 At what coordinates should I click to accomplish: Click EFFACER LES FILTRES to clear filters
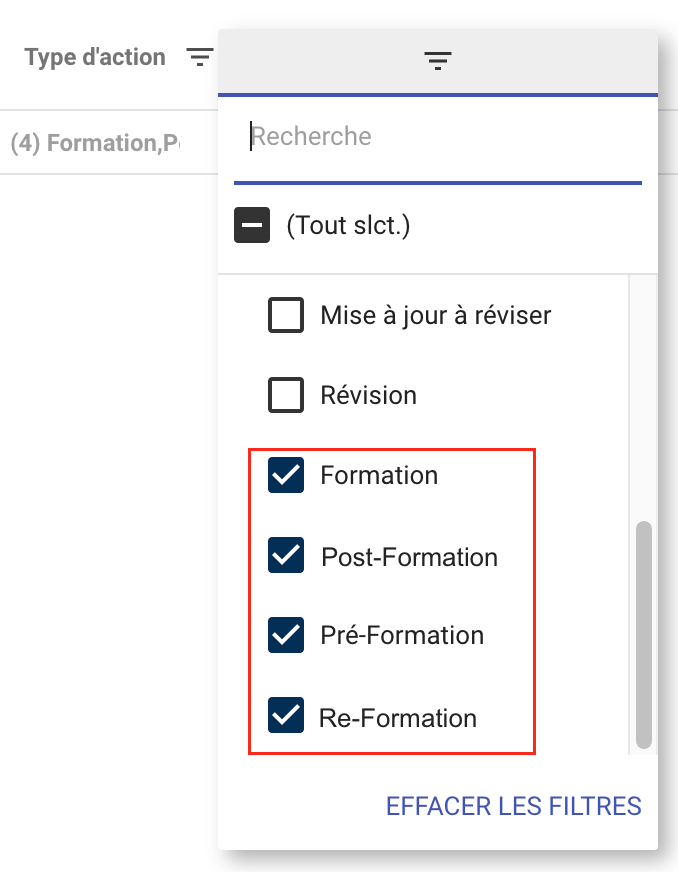click(x=513, y=806)
